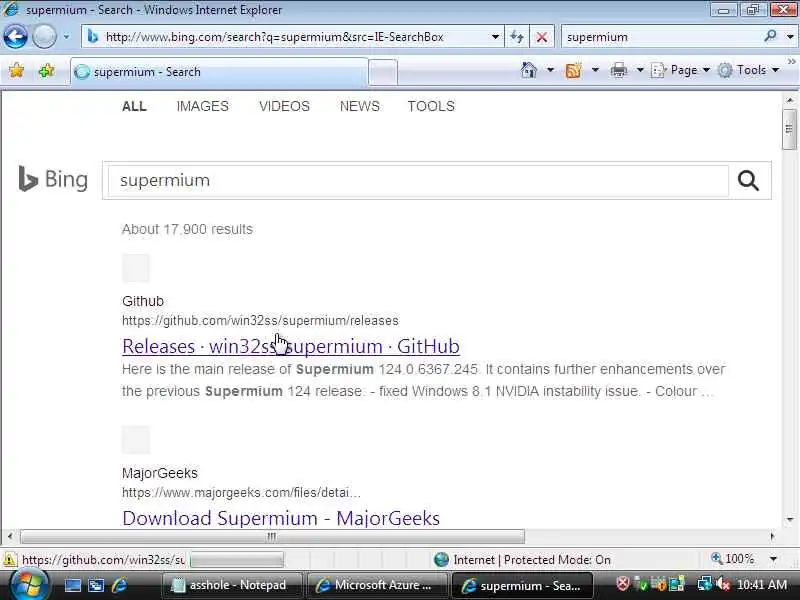The image size is (800, 600).
Task: Click 'Internet | Protected Mode: On' status
Action: point(523,560)
